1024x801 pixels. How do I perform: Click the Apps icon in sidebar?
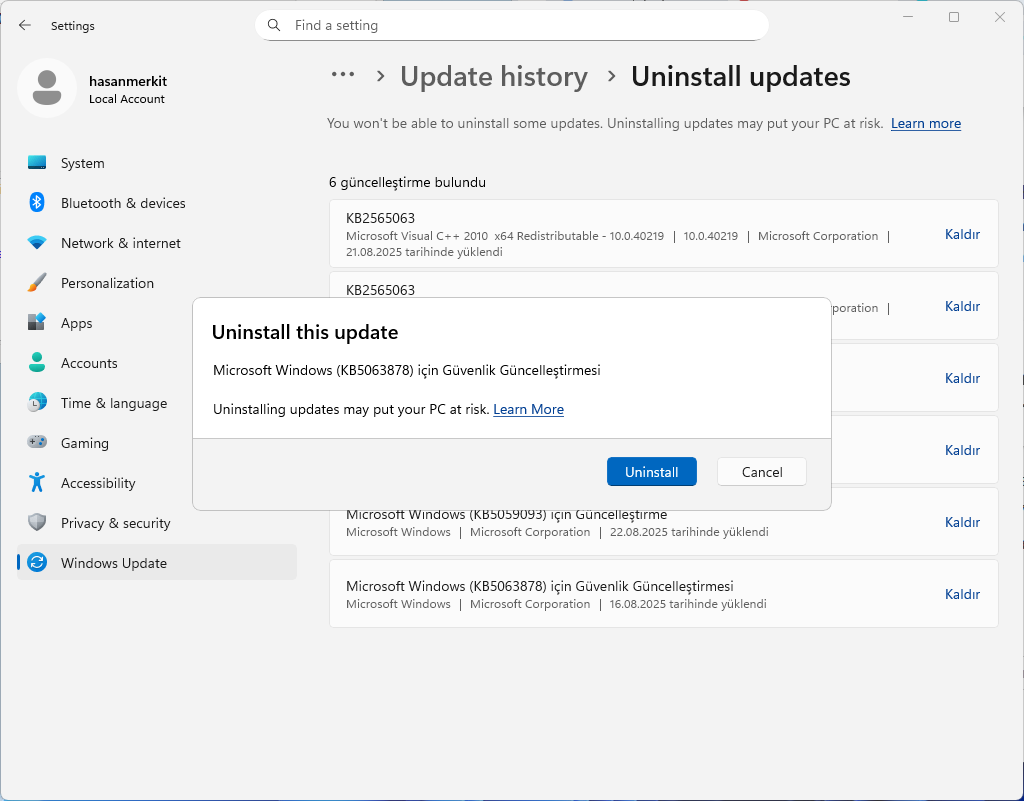click(x=37, y=322)
